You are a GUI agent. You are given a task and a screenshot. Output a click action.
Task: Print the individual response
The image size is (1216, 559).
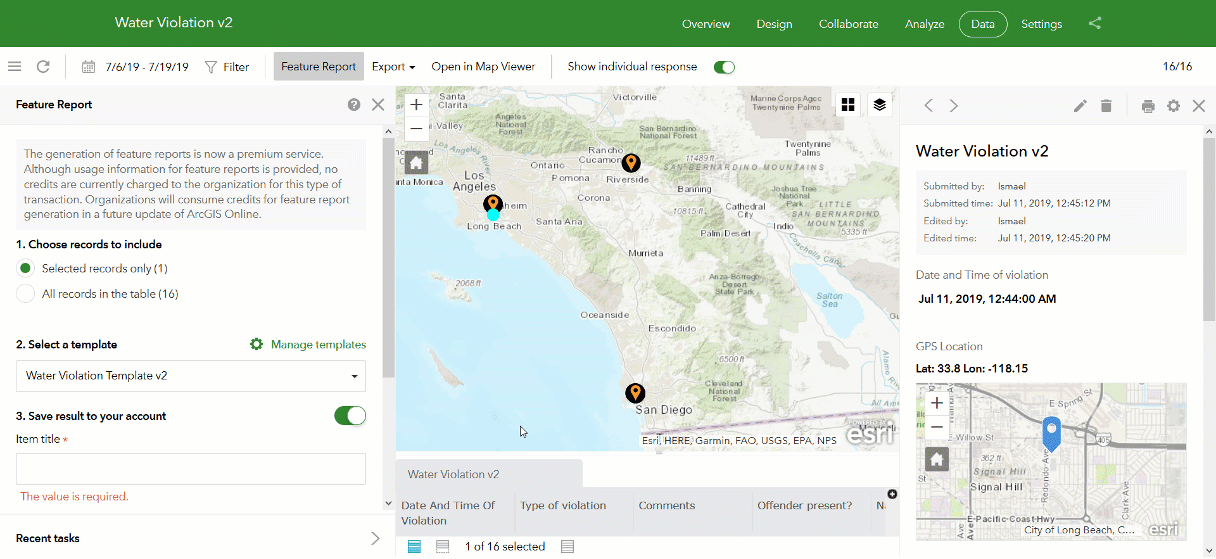pos(1148,105)
